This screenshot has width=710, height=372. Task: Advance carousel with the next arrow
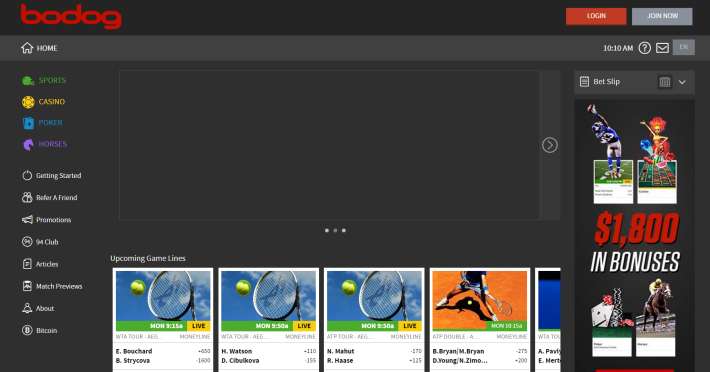(x=550, y=145)
